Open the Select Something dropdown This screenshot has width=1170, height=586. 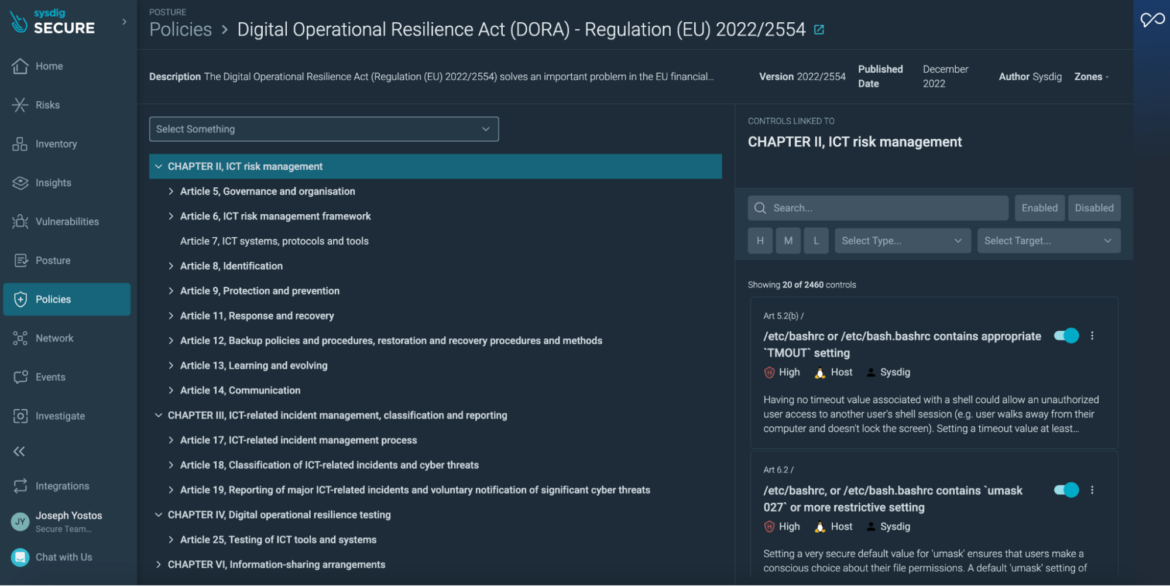click(323, 128)
